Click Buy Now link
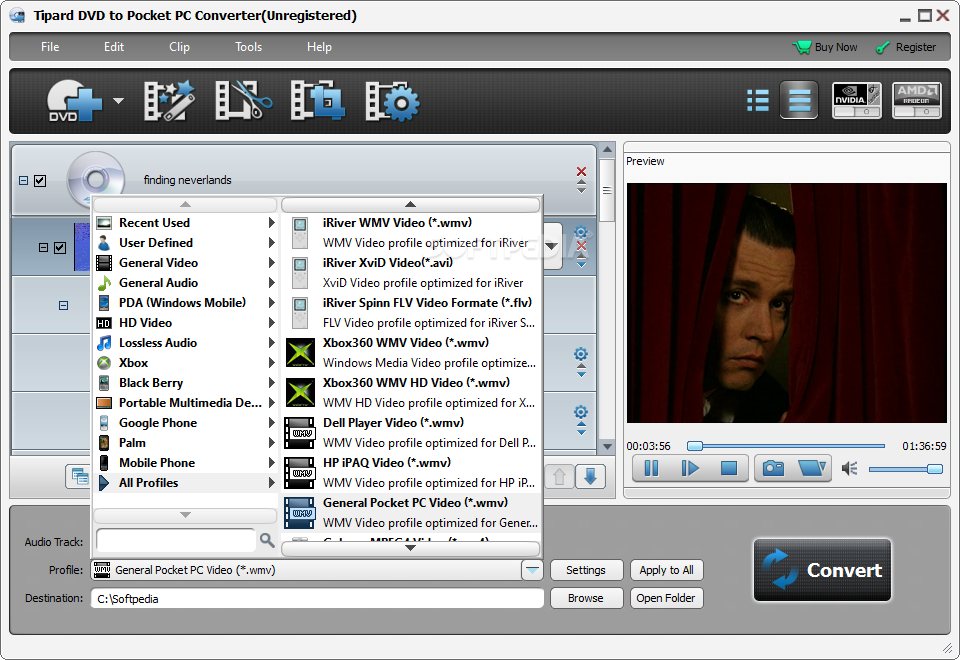 tap(825, 47)
